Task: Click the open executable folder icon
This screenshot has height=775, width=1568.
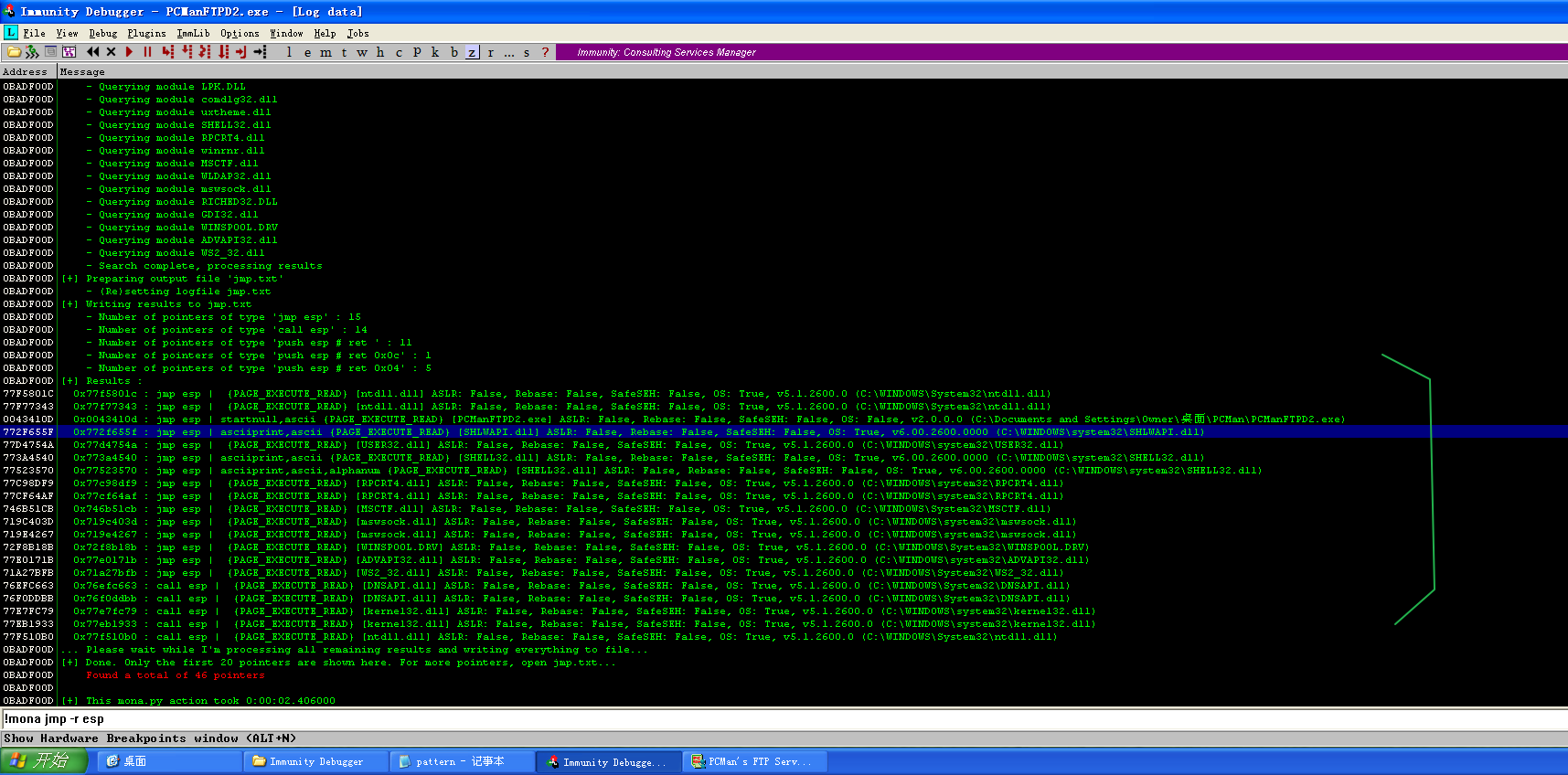Action: point(14,52)
